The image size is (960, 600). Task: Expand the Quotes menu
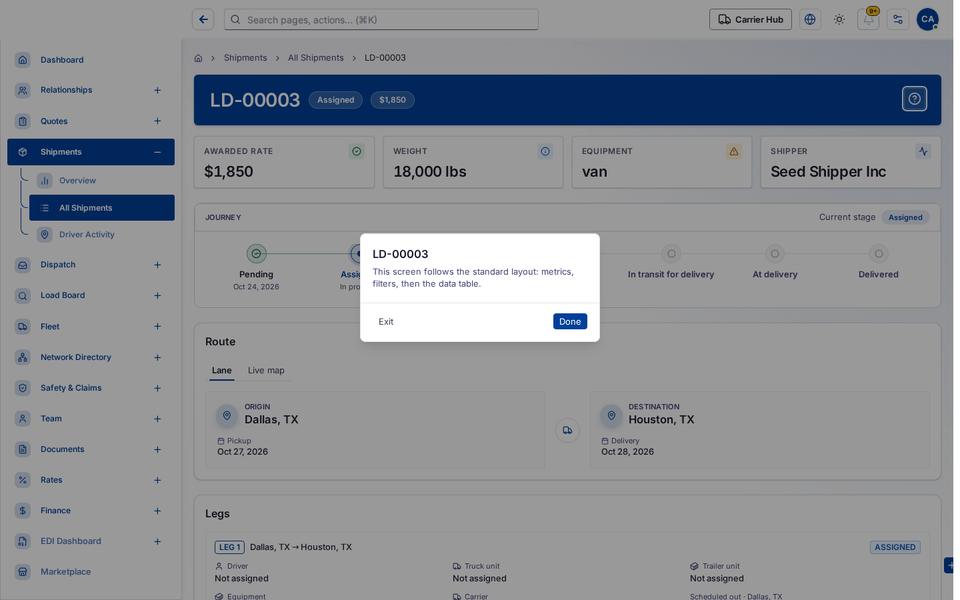tap(157, 121)
